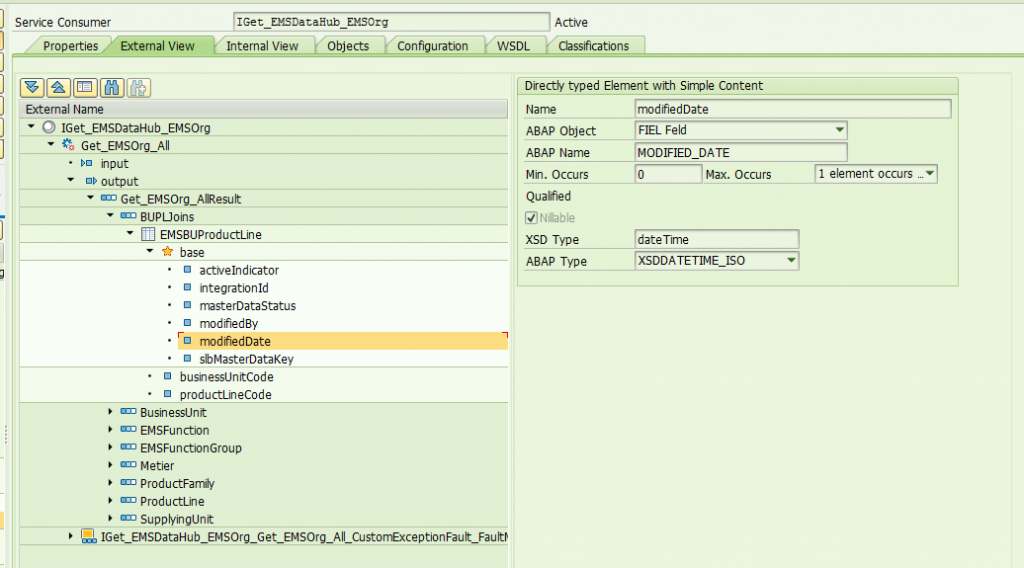
Task: Toggle the Nillable checkbox
Action: pyautogui.click(x=532, y=218)
